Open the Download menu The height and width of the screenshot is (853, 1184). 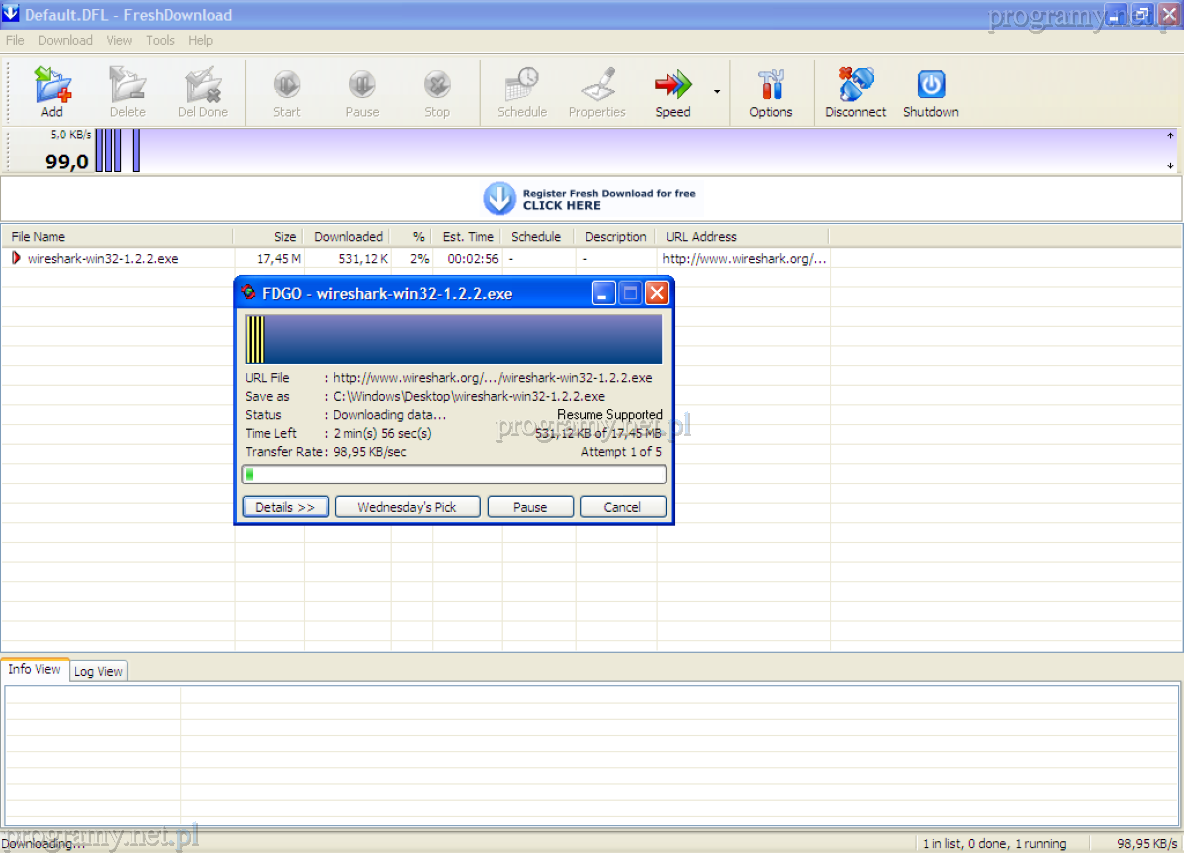(65, 41)
